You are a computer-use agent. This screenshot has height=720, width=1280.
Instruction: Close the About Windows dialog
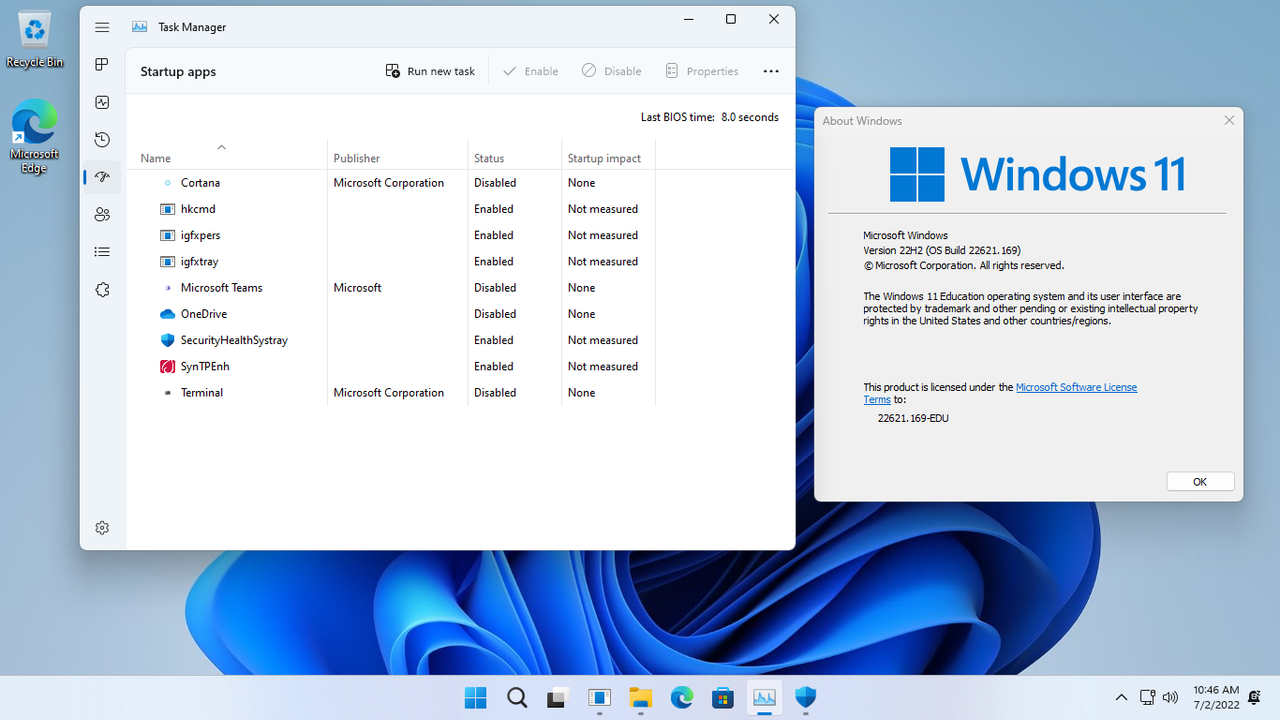[1229, 120]
